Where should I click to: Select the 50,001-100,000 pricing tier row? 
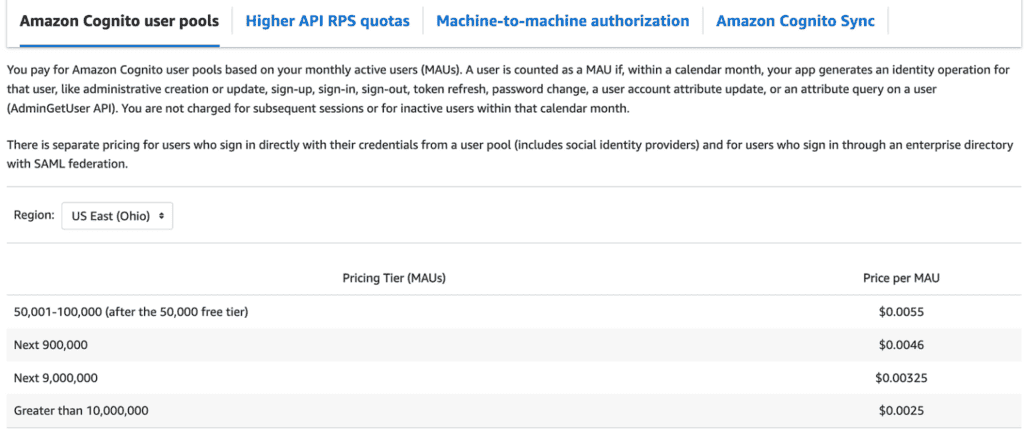[512, 312]
